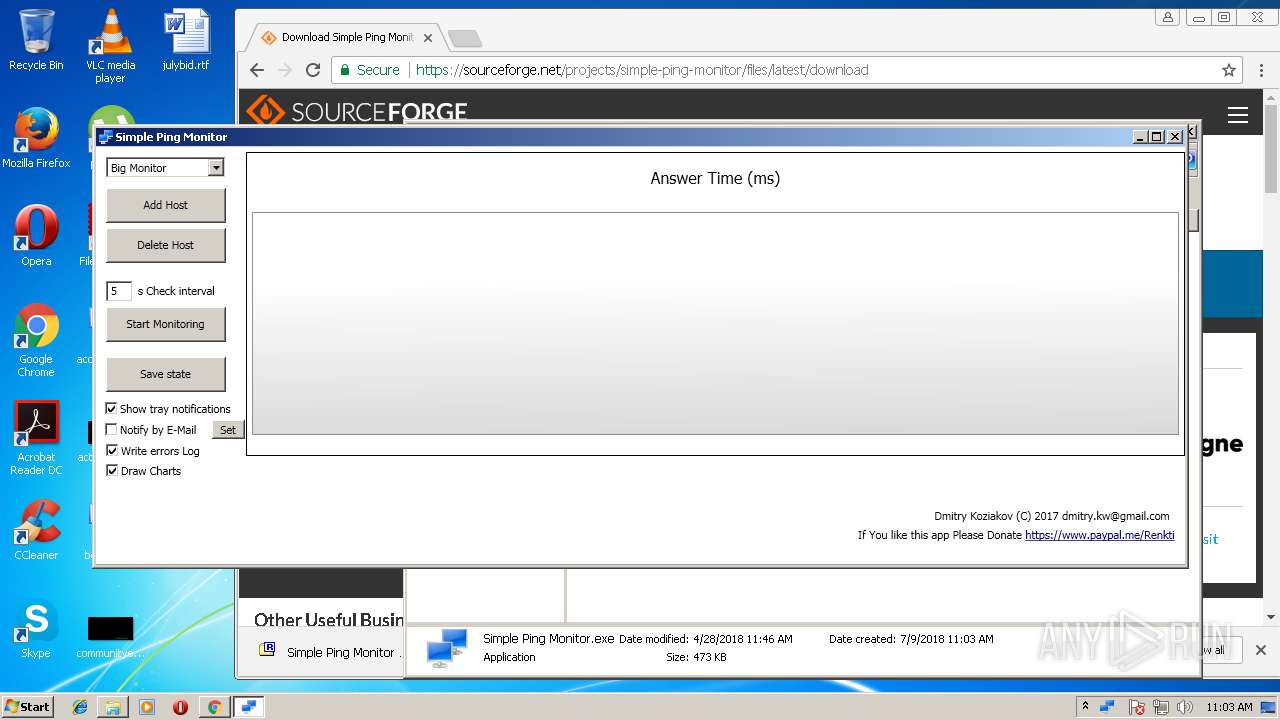The width and height of the screenshot is (1280, 720).
Task: Open the PayPal donate link
Action: coord(1099,535)
